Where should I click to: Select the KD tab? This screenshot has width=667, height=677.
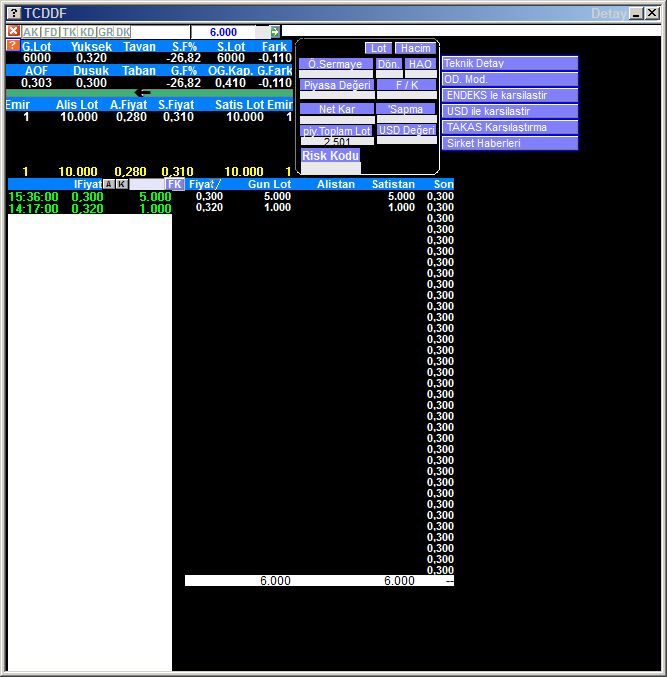[87, 32]
